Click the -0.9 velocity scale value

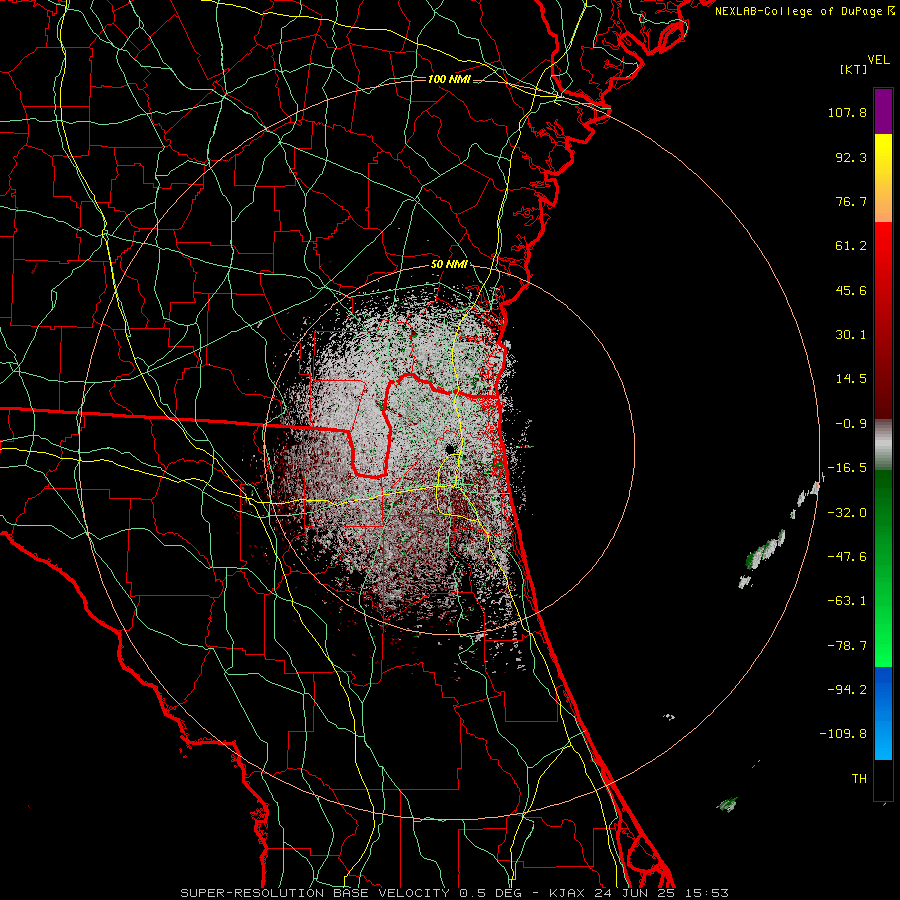851,424
